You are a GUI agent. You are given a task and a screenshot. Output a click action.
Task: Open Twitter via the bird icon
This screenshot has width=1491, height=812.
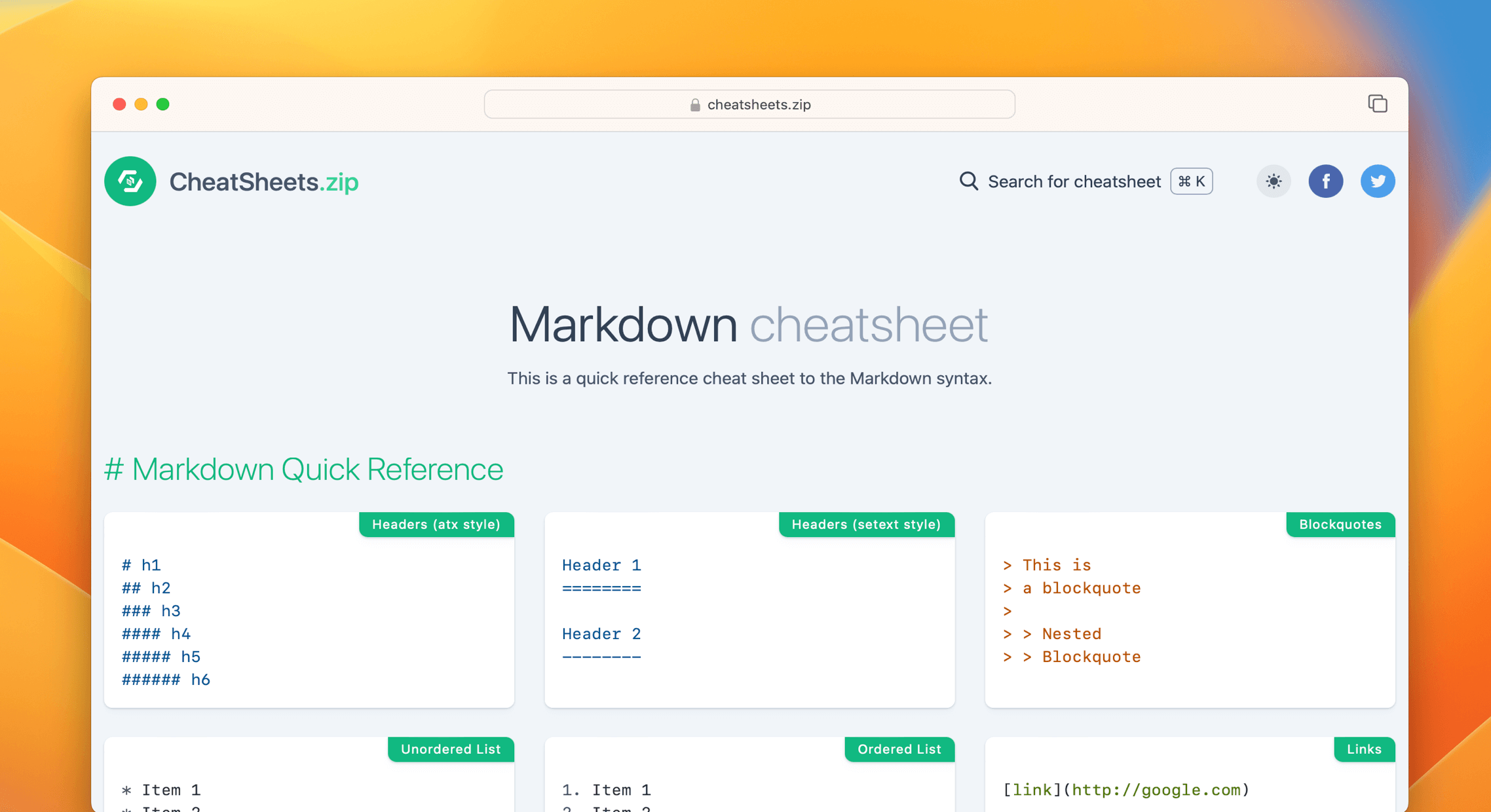1378,181
